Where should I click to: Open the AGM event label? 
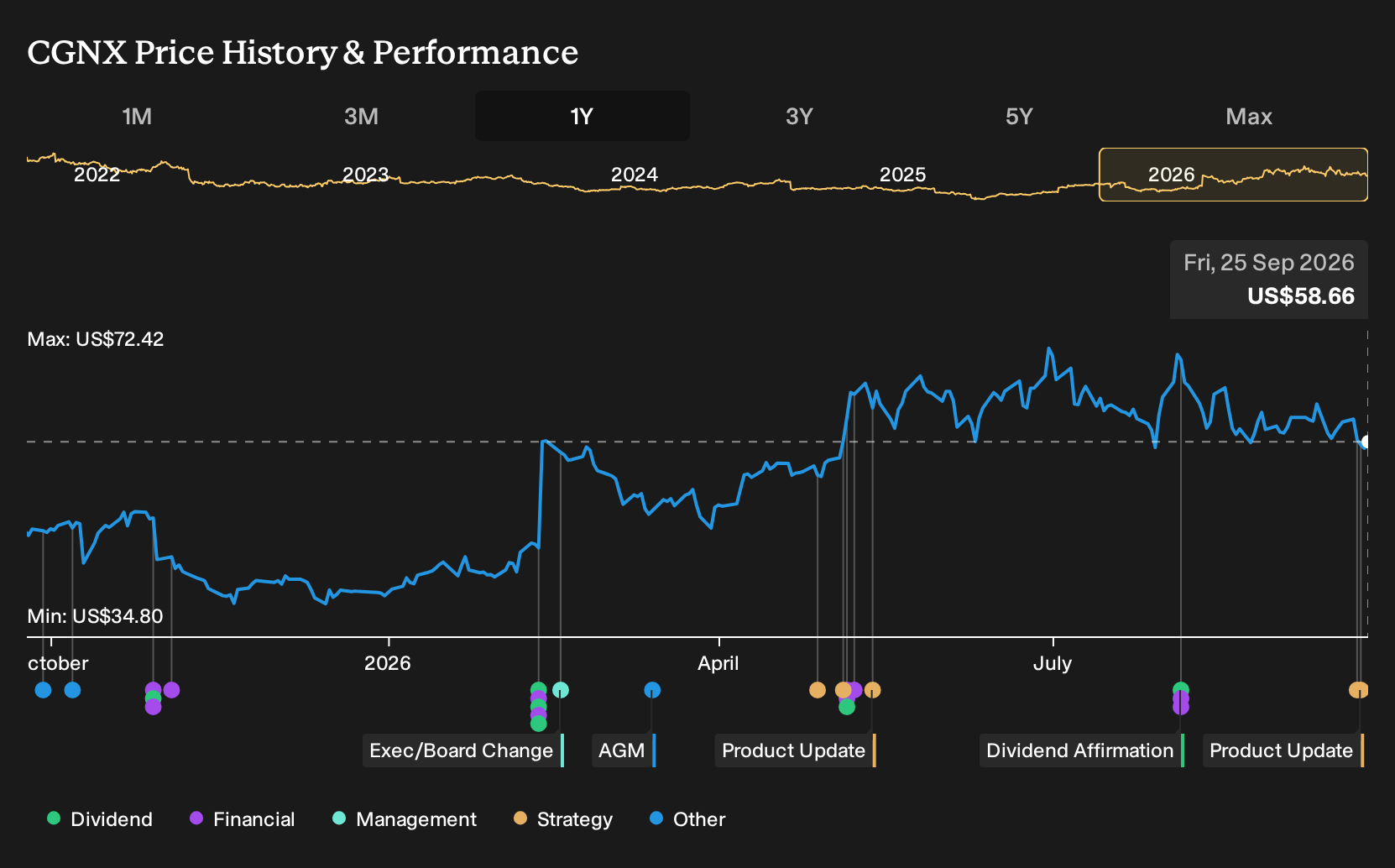623,750
